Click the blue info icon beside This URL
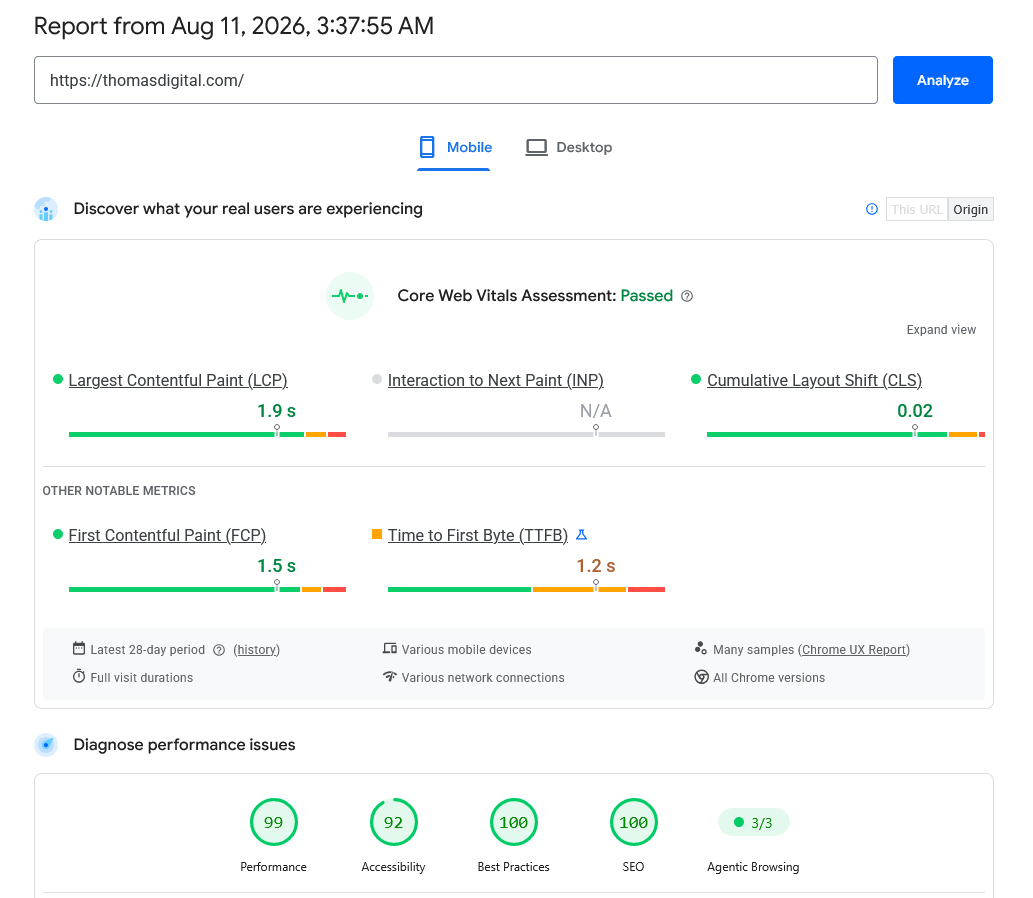The image size is (1033, 898). [x=872, y=209]
